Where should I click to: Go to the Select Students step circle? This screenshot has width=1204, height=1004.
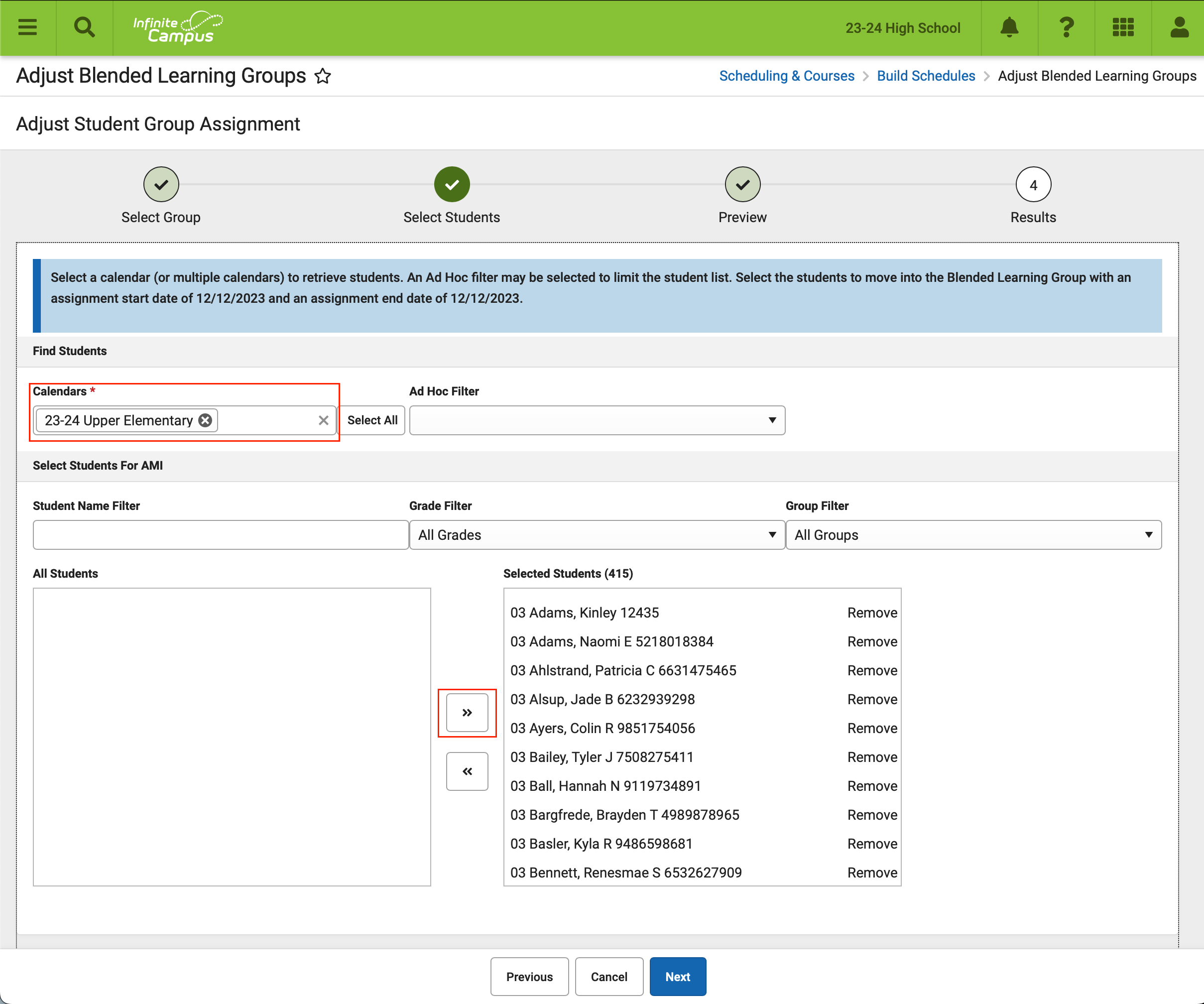(x=452, y=185)
